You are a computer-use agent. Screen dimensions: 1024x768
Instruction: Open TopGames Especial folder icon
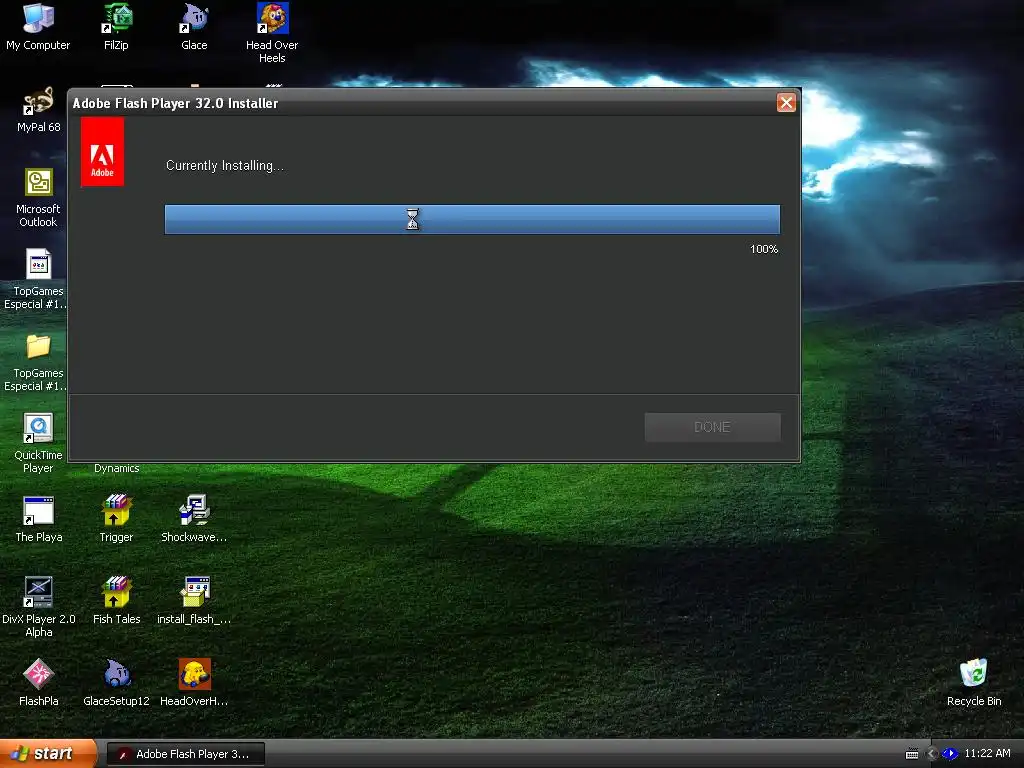(x=36, y=362)
